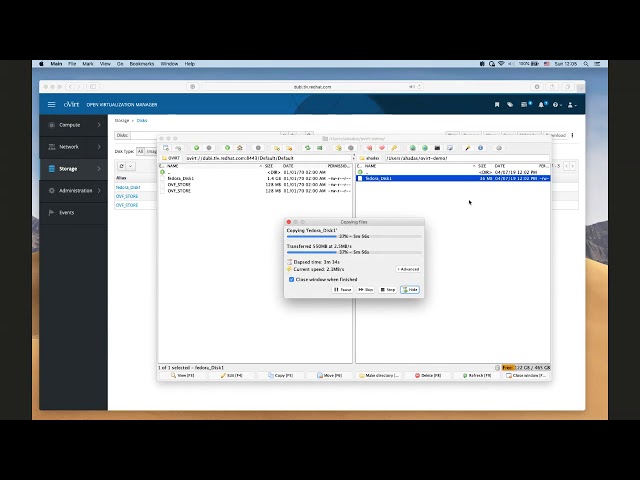Click the Hide button in copy dialog
Screen dimensions: 640x480
tap(410, 289)
